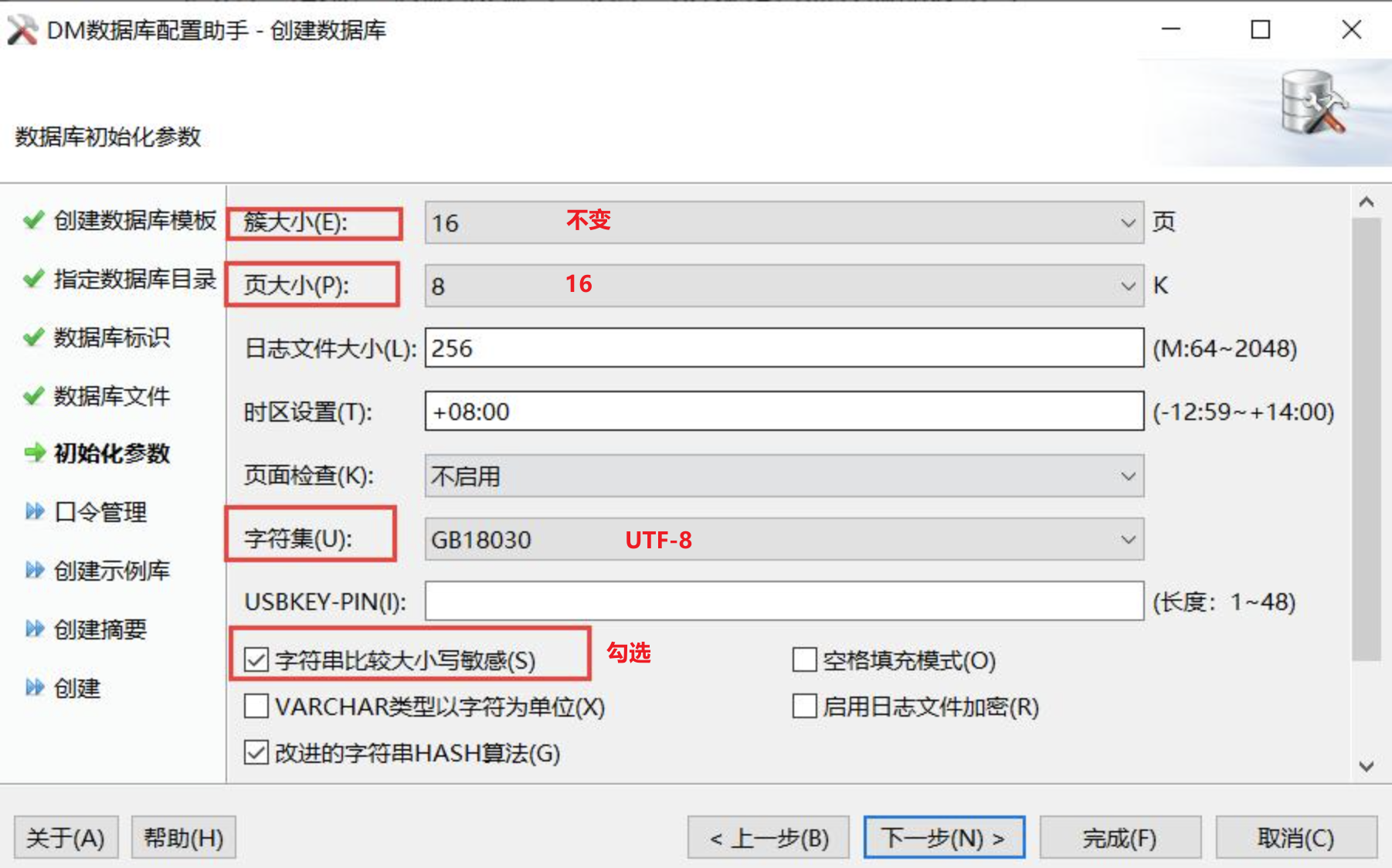
Task: Click the USBKEY-PIN input field
Action: point(784,601)
